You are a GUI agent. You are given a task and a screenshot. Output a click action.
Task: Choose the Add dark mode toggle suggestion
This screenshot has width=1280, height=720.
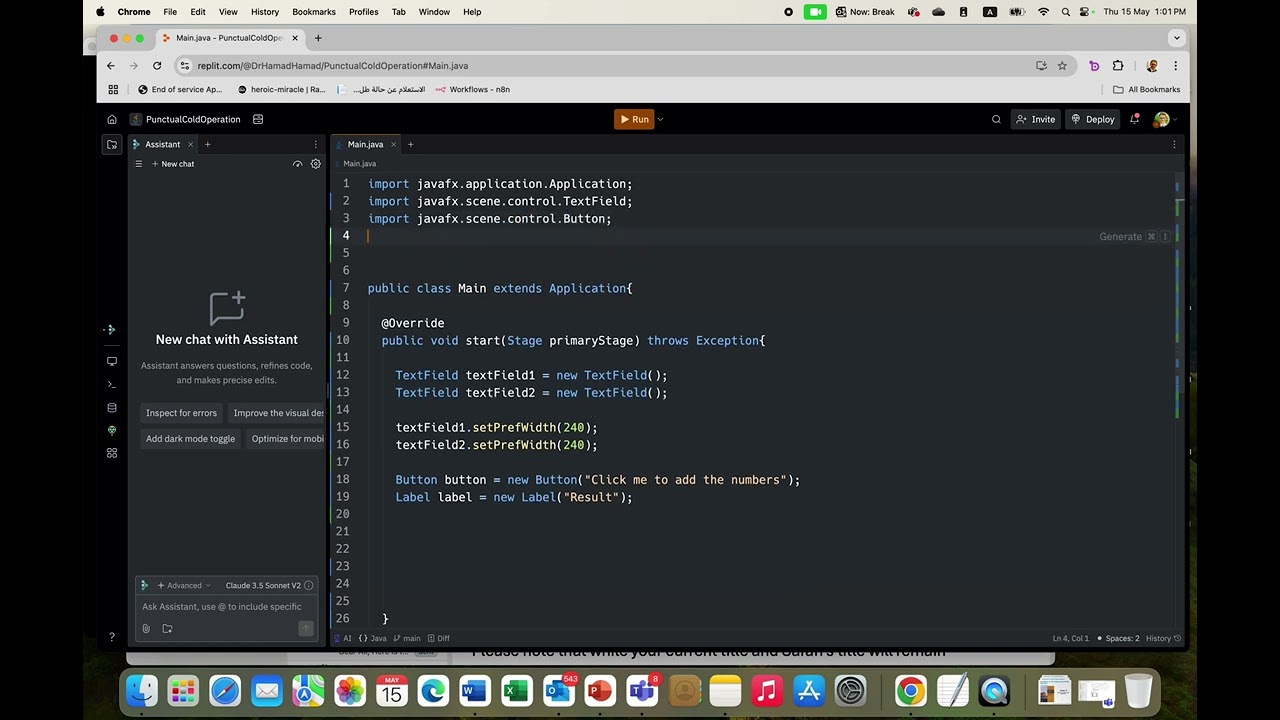click(190, 439)
